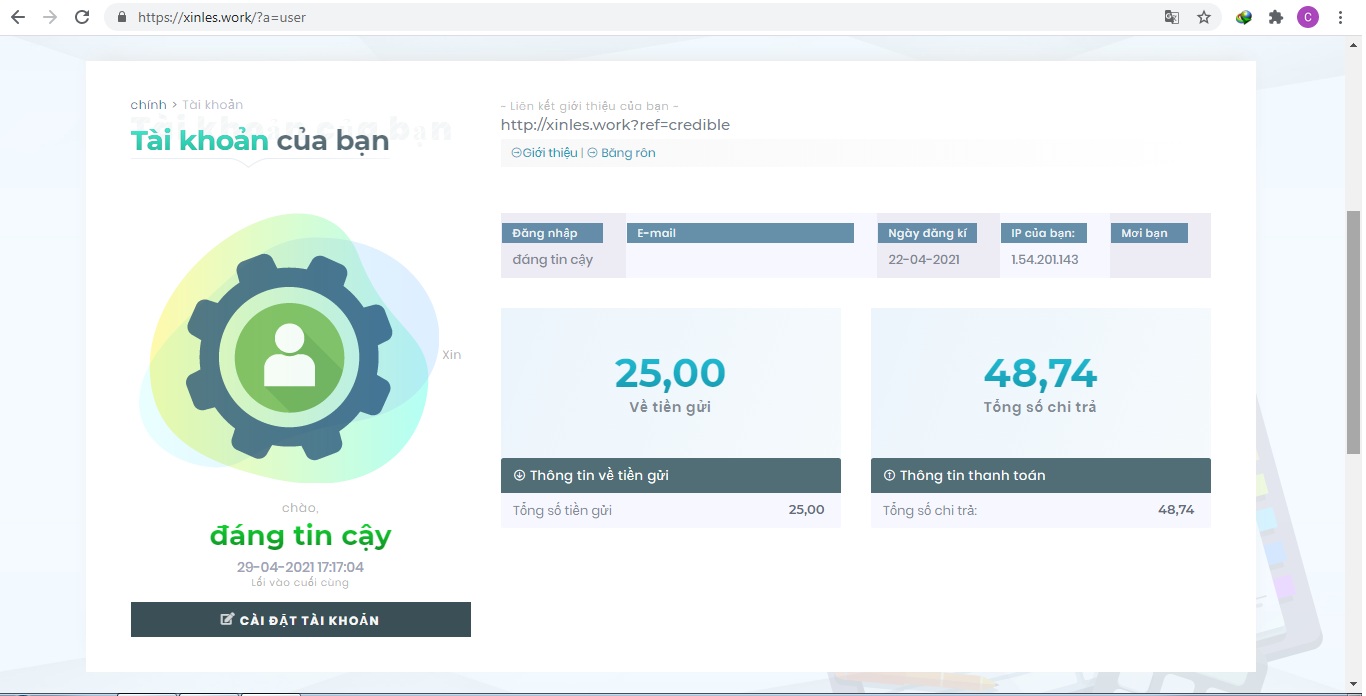Click the 'Thông tin về tiền gửi' header bar
This screenshot has height=696, width=1366.
[x=670, y=475]
